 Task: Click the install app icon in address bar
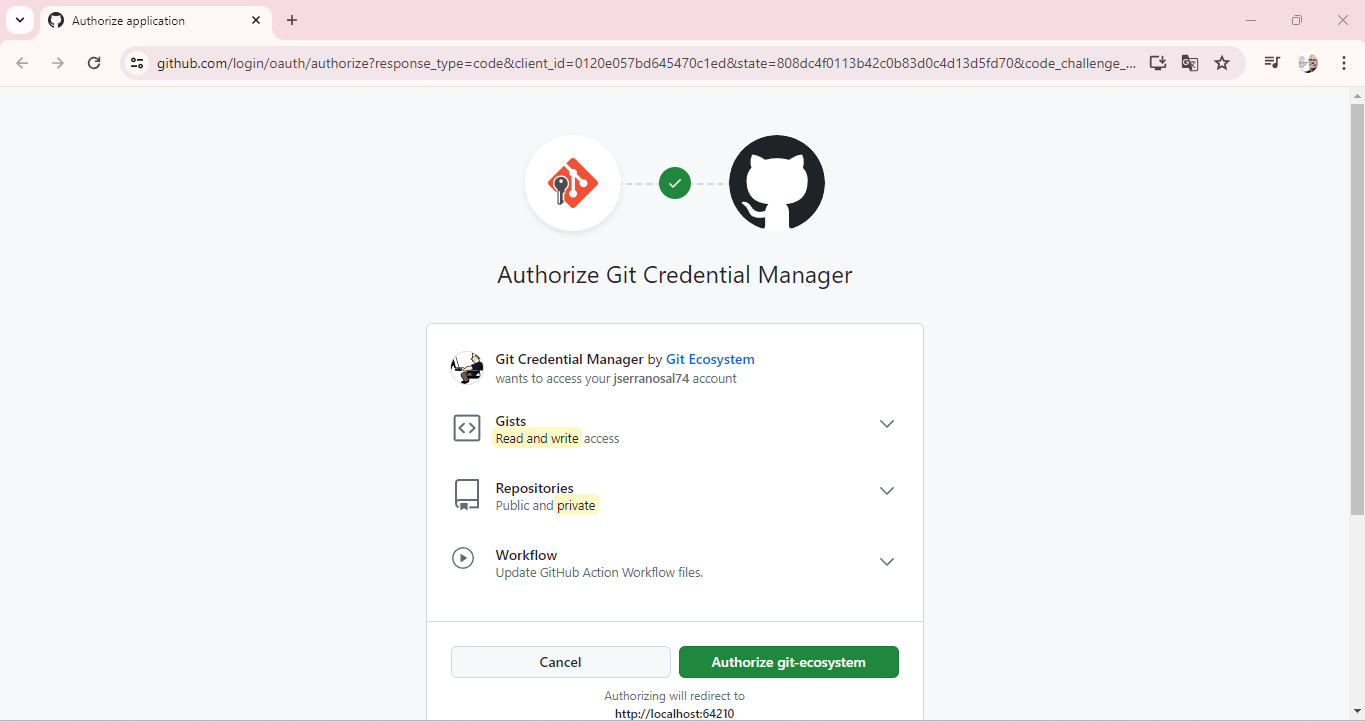pos(1157,63)
